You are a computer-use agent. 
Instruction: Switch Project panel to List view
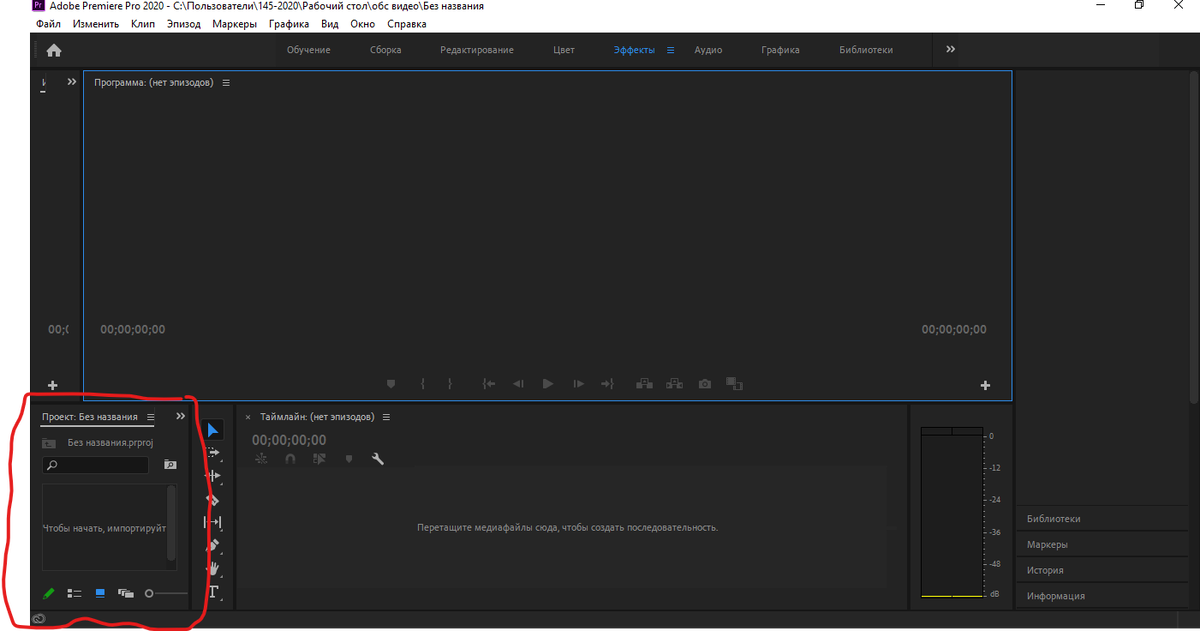pyautogui.click(x=74, y=593)
